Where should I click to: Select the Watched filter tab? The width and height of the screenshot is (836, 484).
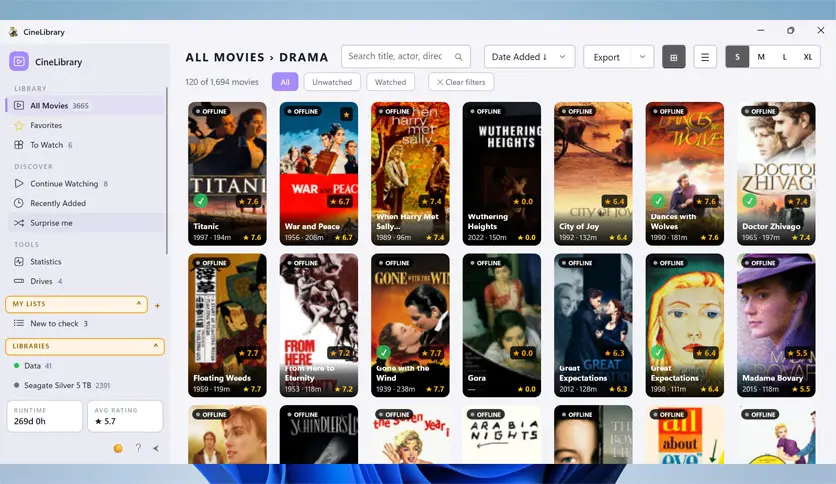tap(390, 82)
